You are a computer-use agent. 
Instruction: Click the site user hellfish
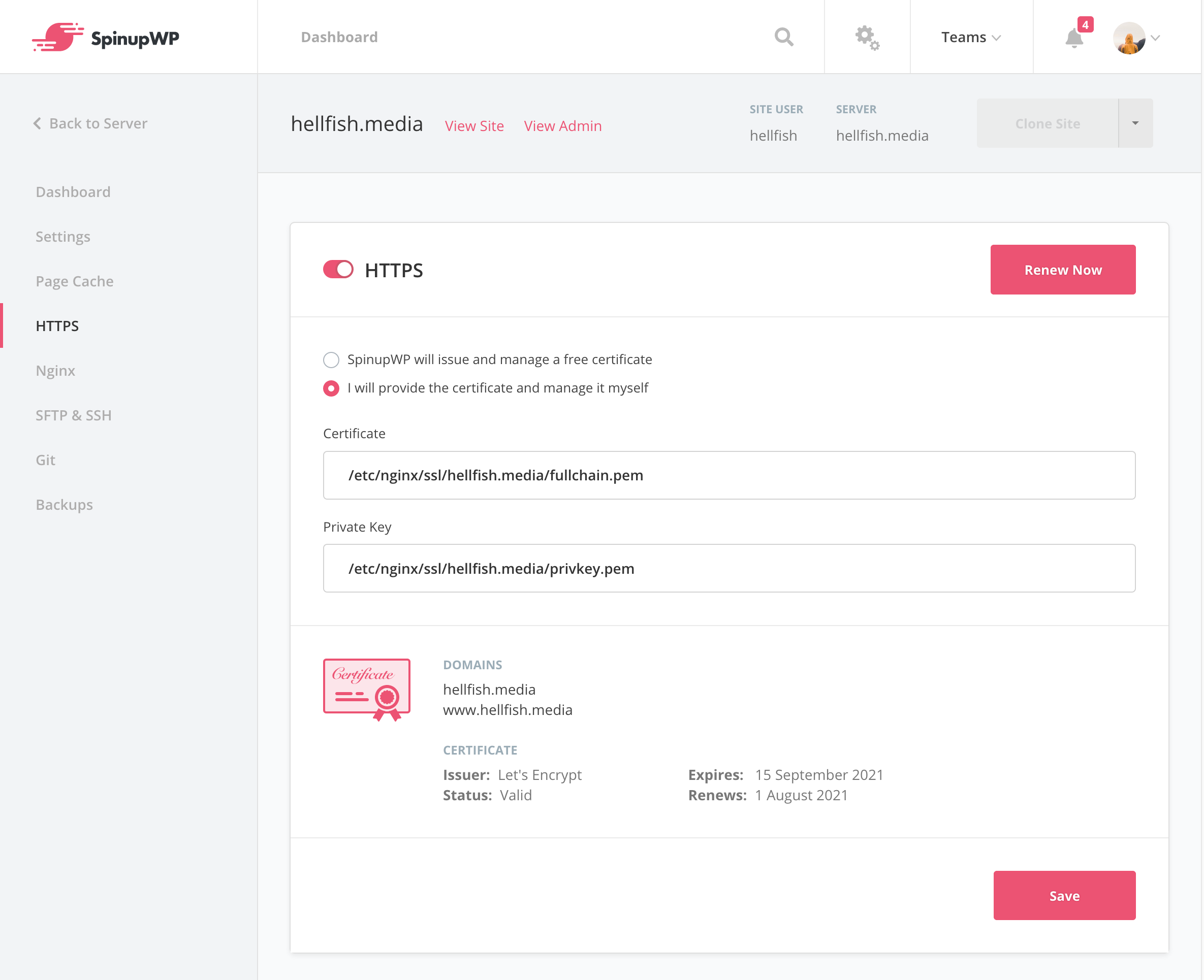(x=773, y=136)
